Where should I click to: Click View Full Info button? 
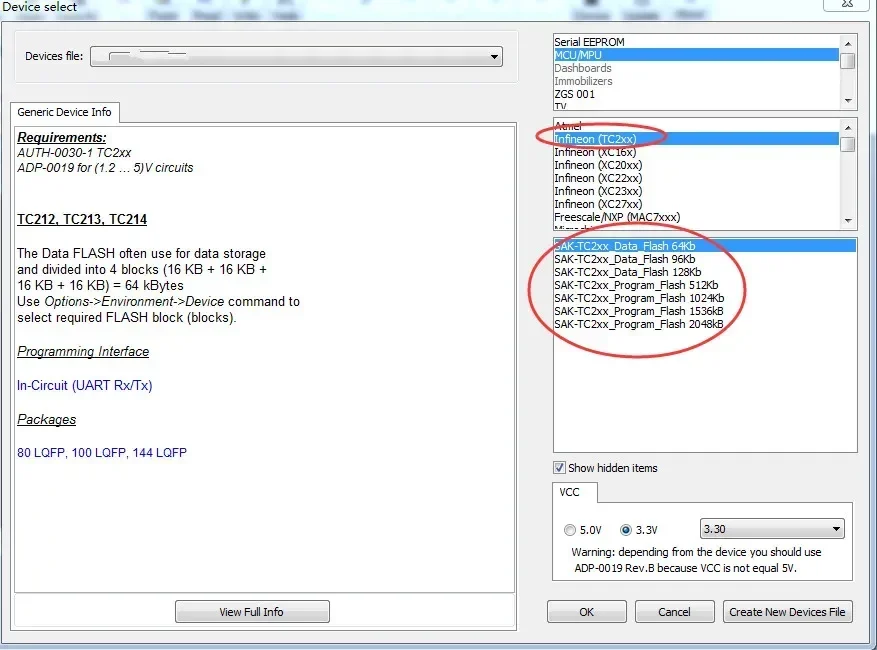pos(252,612)
